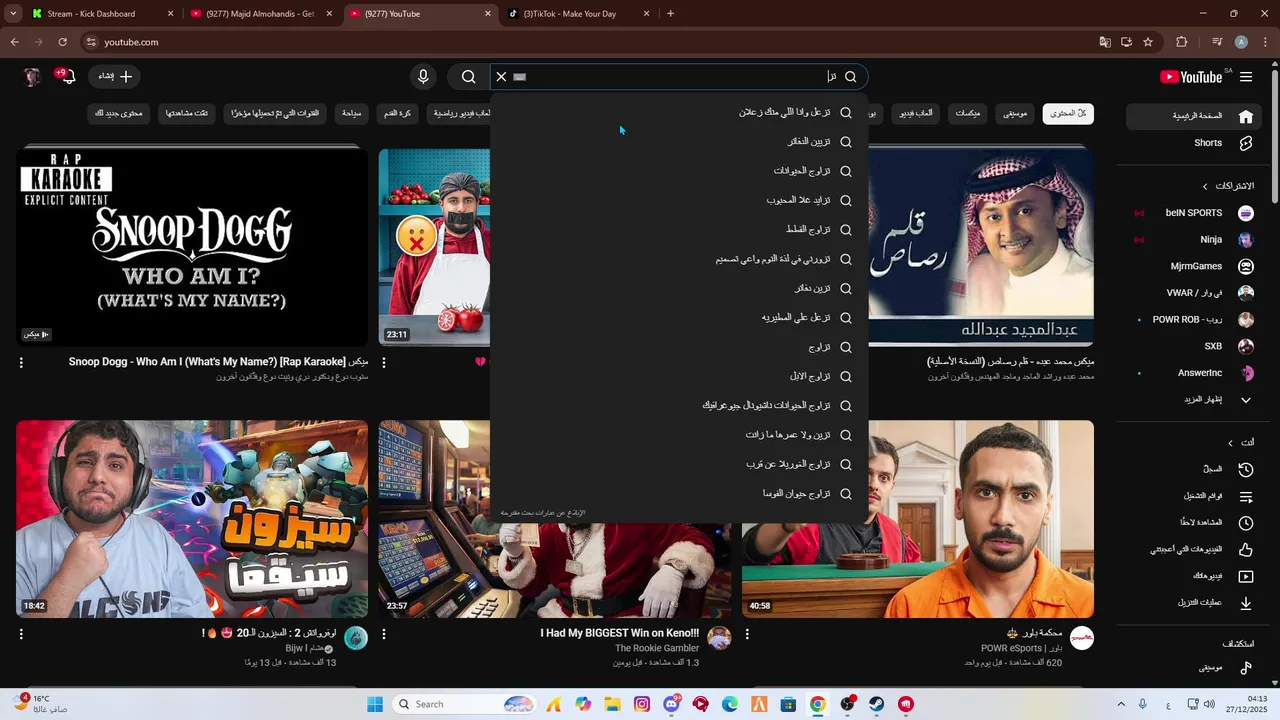Image resolution: width=1280 pixels, height=720 pixels.
Task: Select the موسيقى filter chip
Action: pos(1015,113)
